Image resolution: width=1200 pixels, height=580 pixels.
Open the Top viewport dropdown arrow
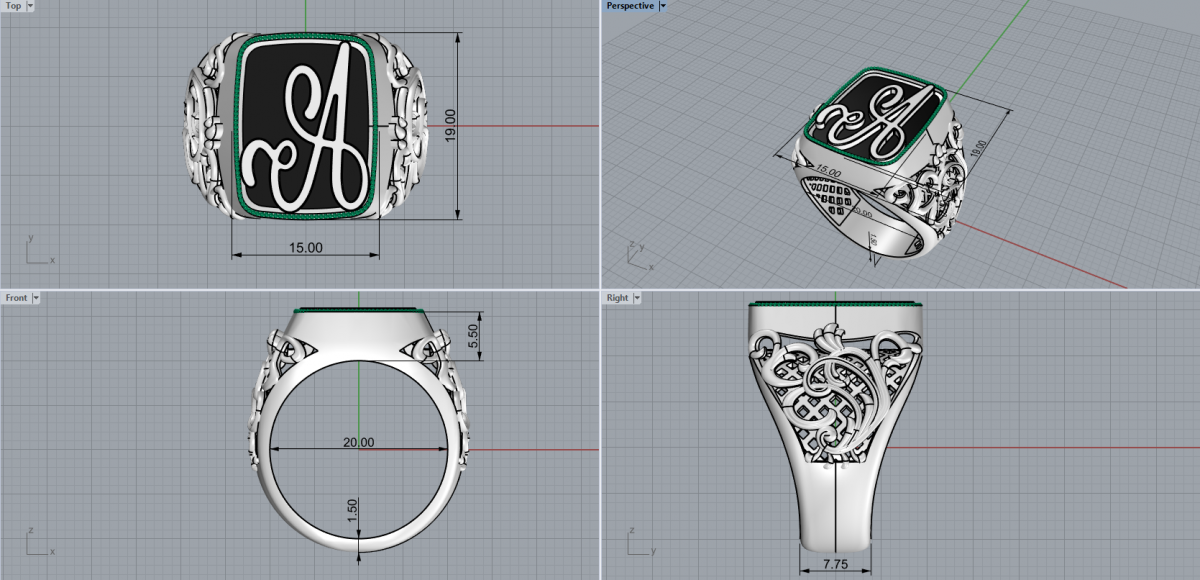30,6
